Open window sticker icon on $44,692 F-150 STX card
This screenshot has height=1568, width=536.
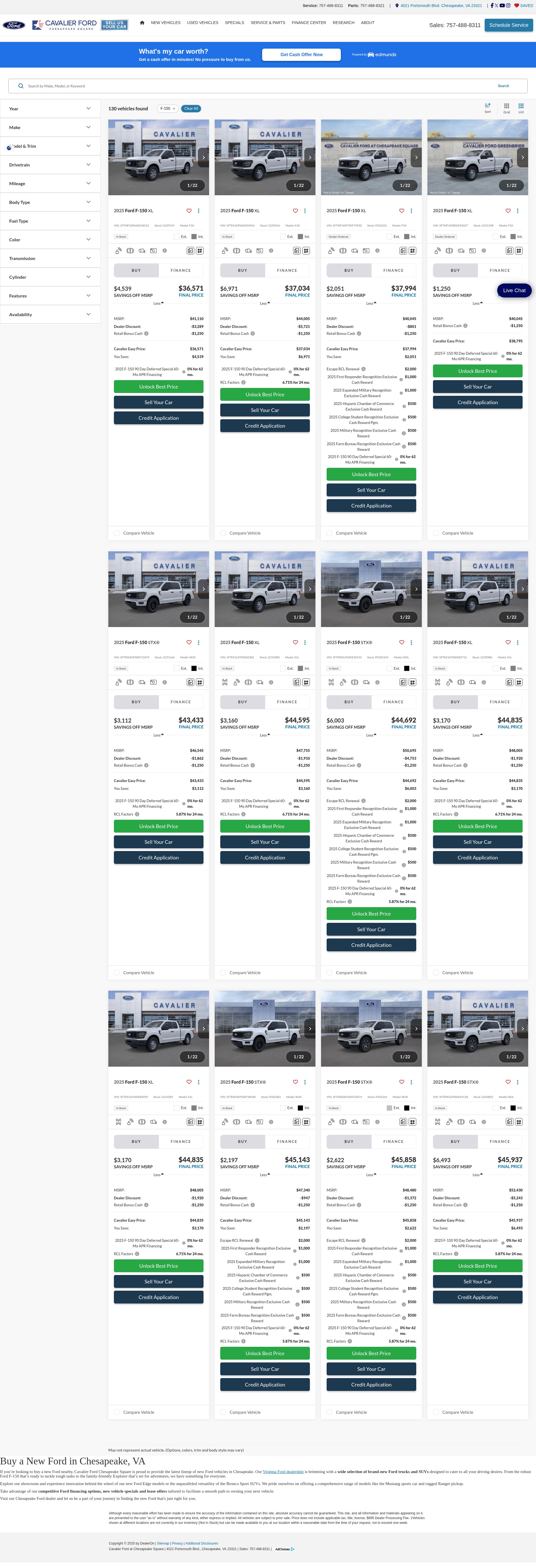403,682
